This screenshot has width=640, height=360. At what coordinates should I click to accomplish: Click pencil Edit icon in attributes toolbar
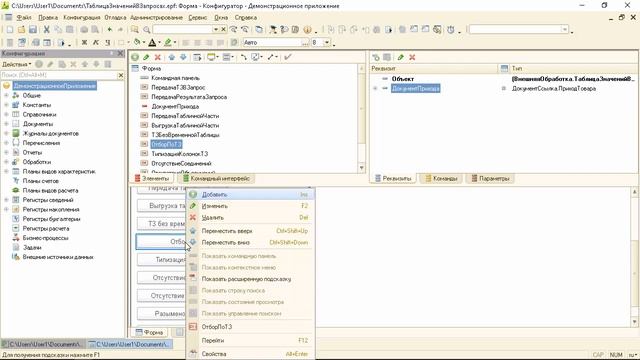click(401, 57)
